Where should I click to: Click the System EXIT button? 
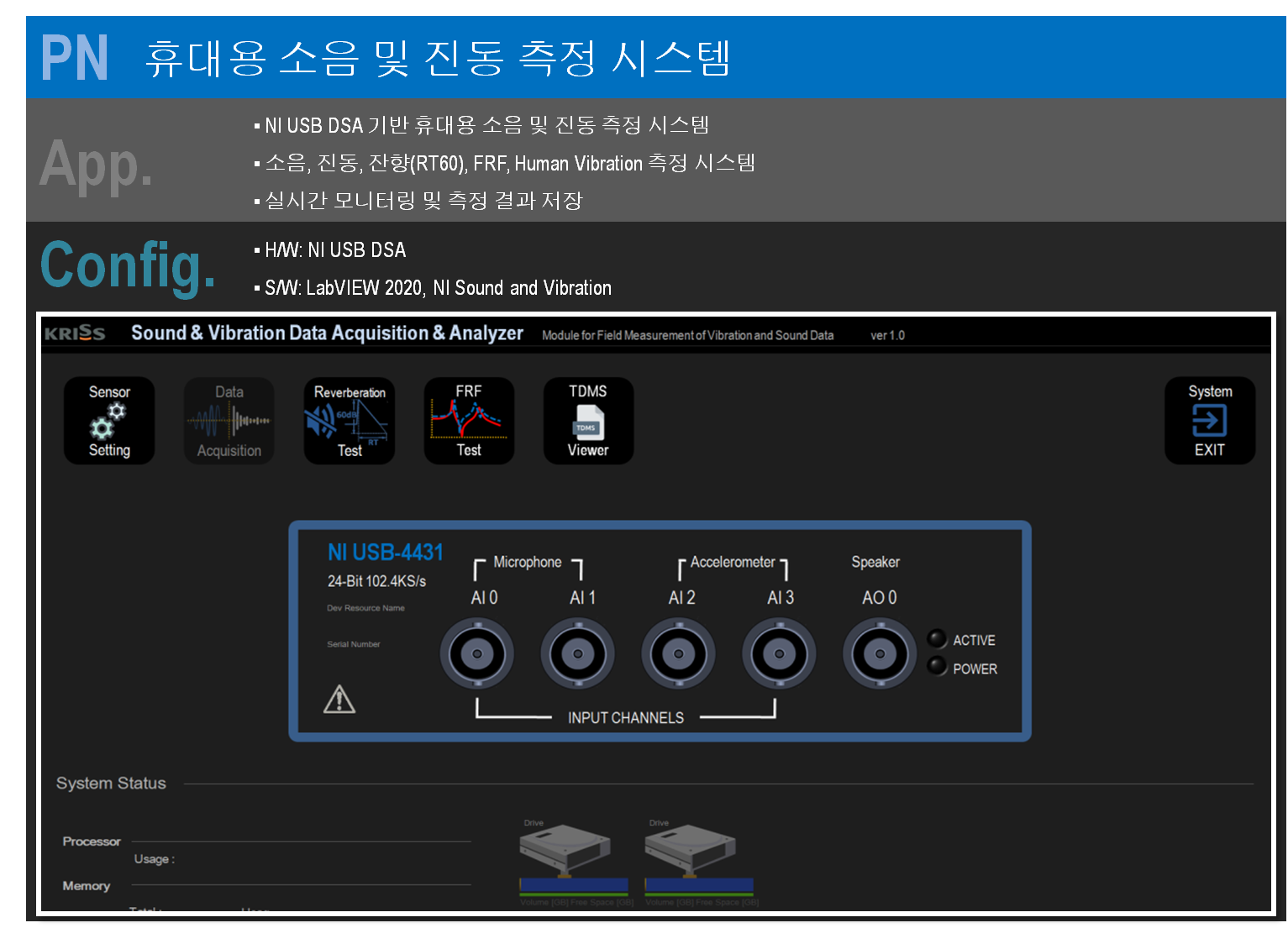point(1210,421)
